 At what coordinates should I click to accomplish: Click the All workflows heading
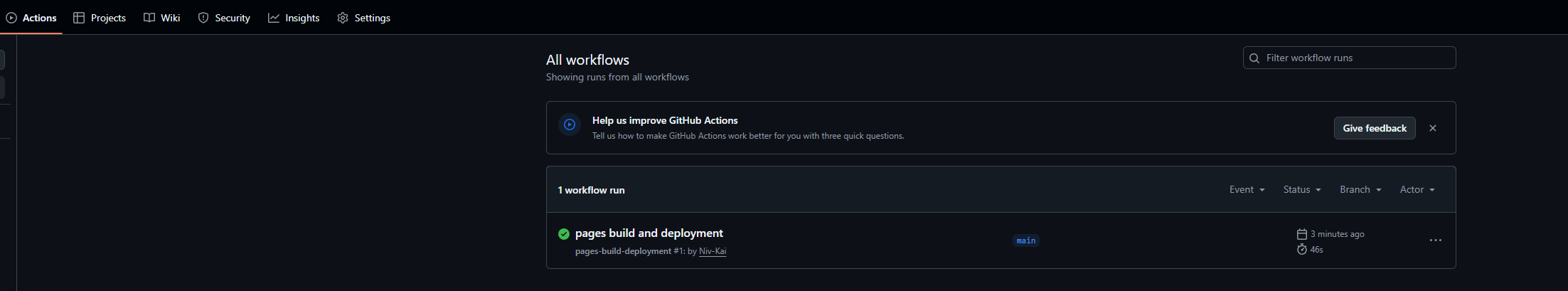[x=587, y=60]
